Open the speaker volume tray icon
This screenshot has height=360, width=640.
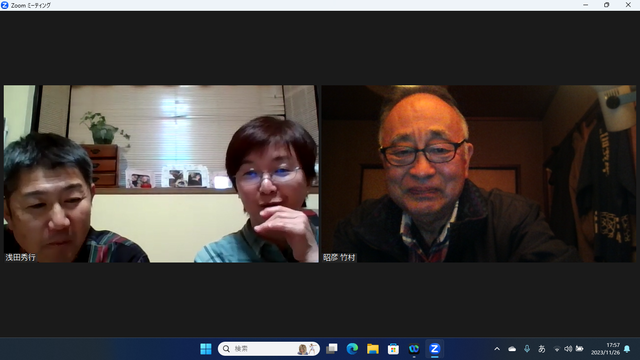tap(568, 349)
